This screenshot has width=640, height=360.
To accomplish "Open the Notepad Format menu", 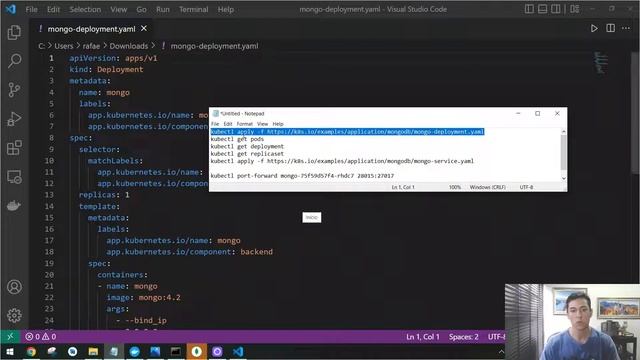I will click(244, 124).
